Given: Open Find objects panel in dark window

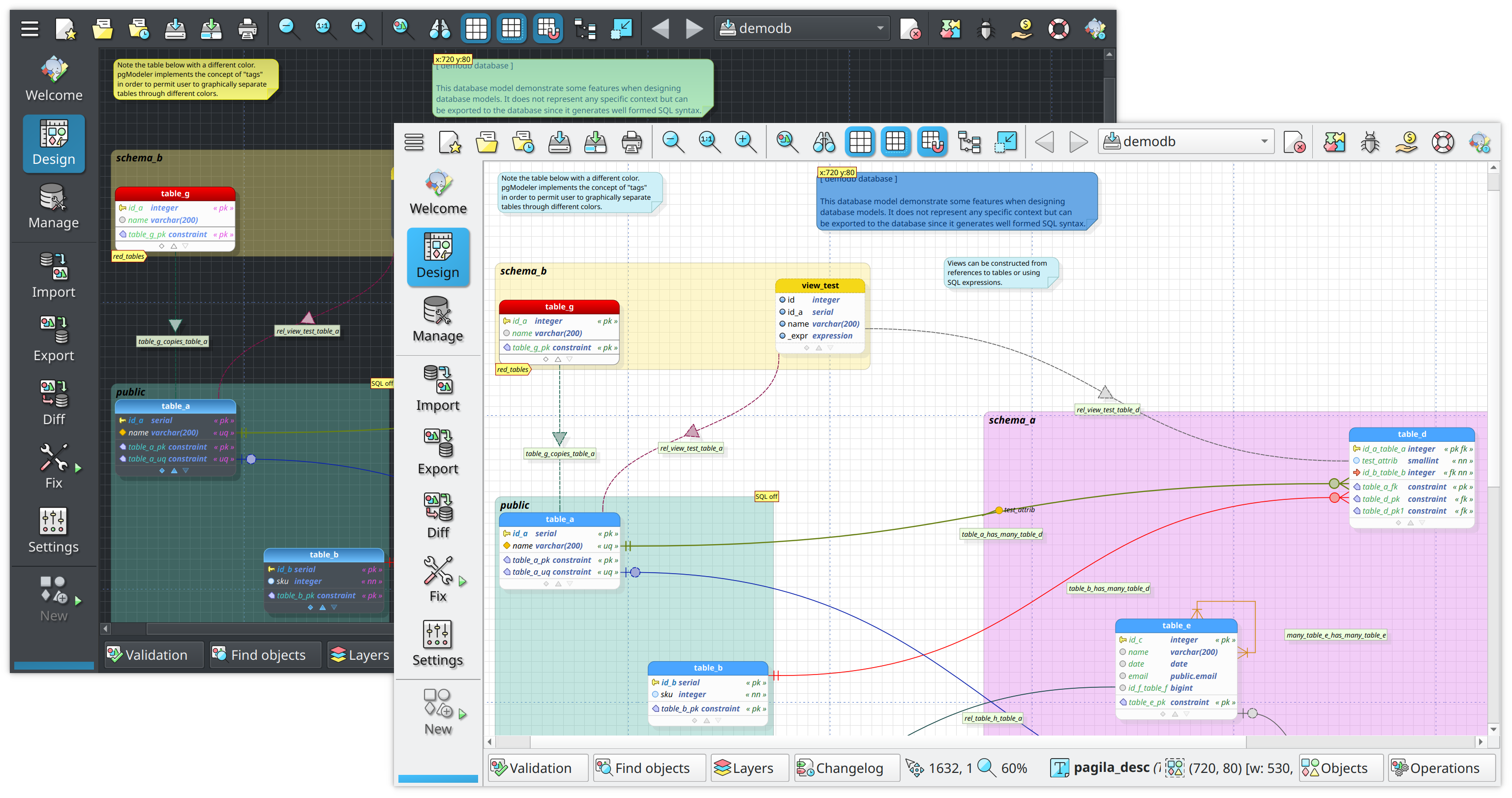Looking at the screenshot, I should (265, 655).
